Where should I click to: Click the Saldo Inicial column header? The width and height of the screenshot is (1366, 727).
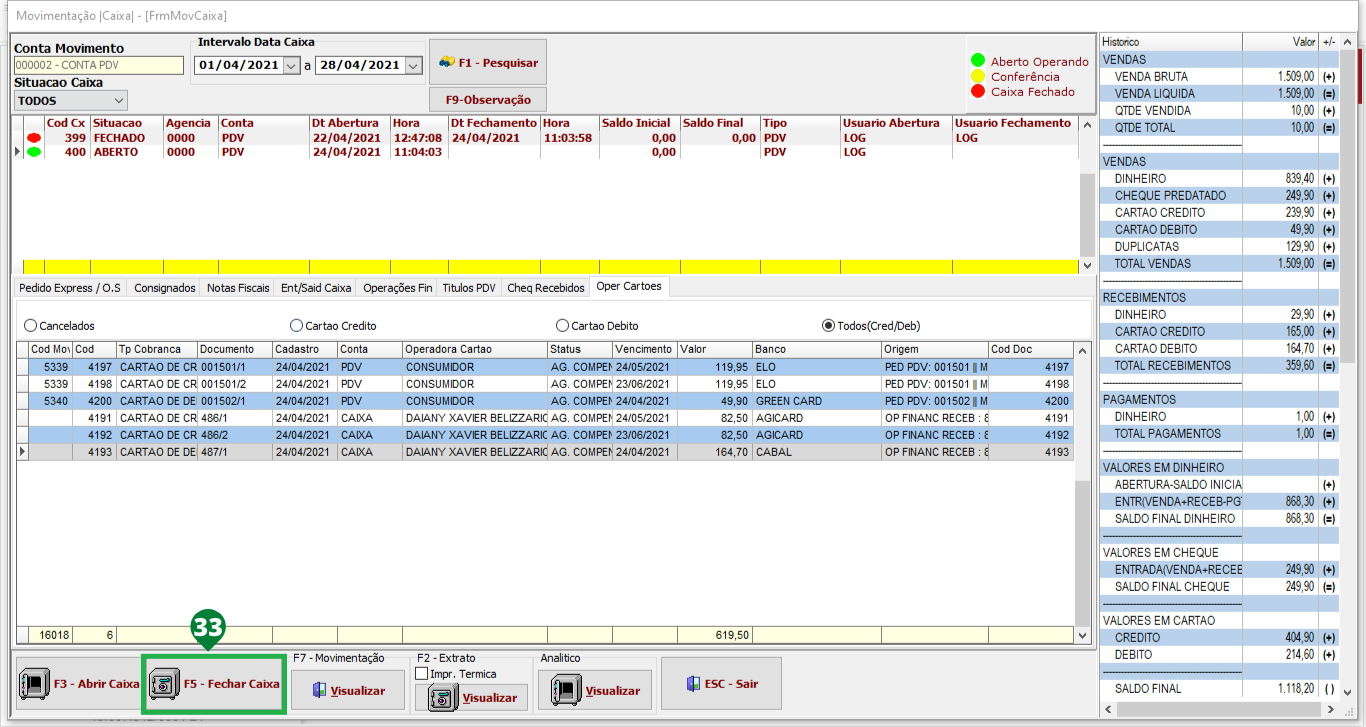pos(639,123)
